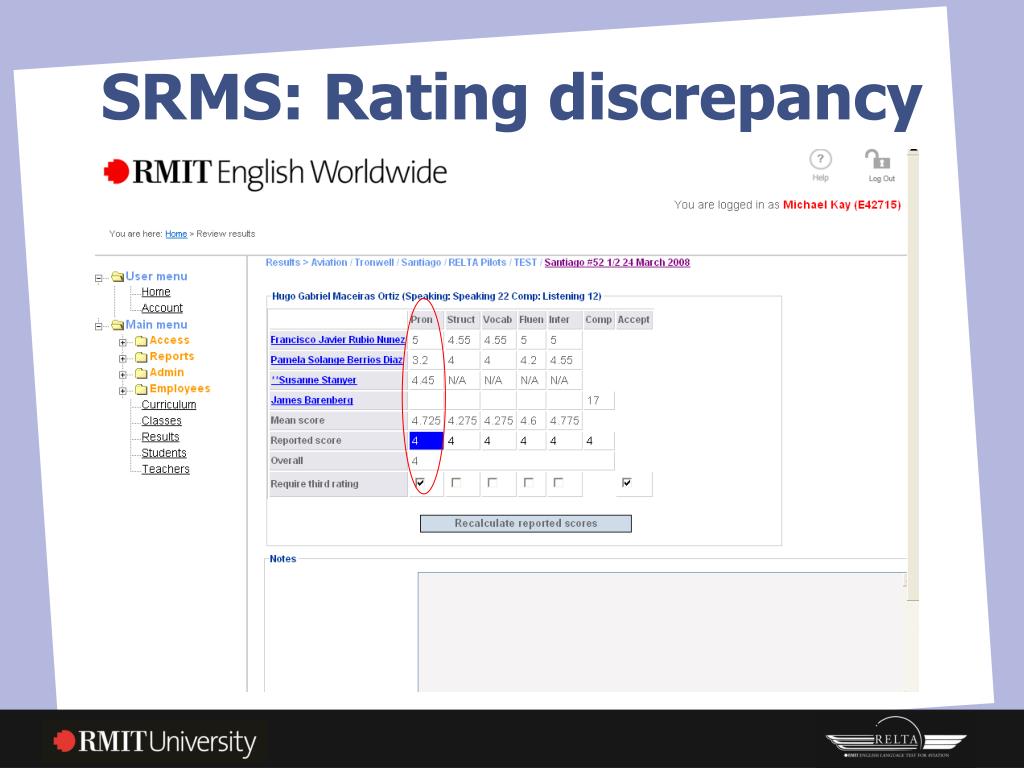Screen dimensions: 1024x768
Task: Open the Teachers menu item
Action: [x=165, y=470]
